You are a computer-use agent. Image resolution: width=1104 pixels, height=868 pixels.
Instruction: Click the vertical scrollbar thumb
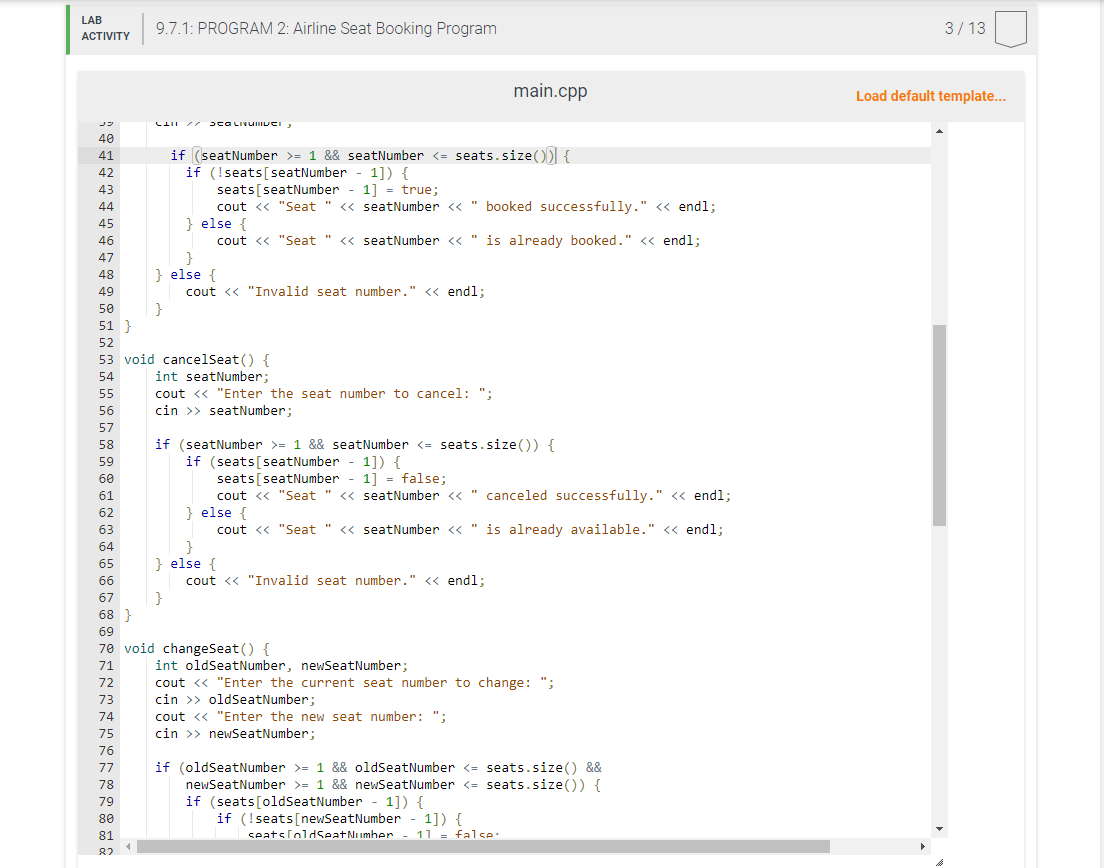point(939,425)
